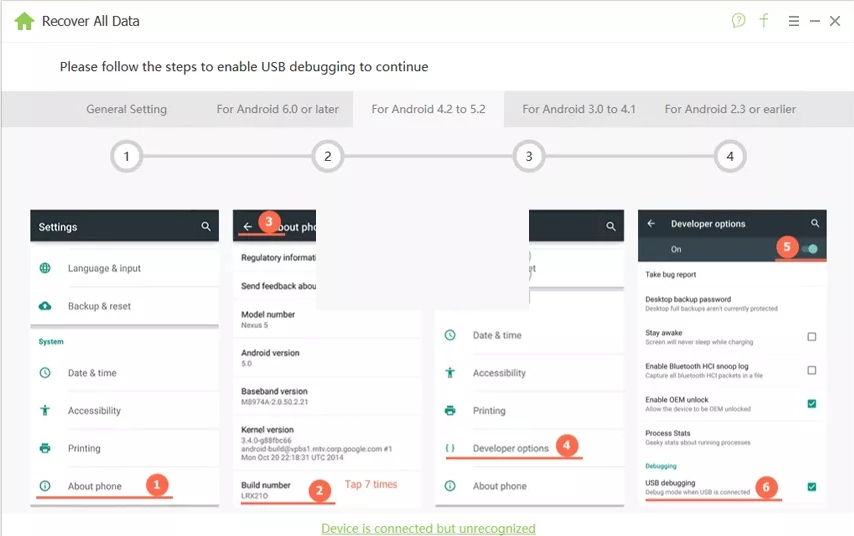Screen dimensions: 854x536
Task: Open the For Android 3.0 to 4.1 tab
Action: point(579,109)
